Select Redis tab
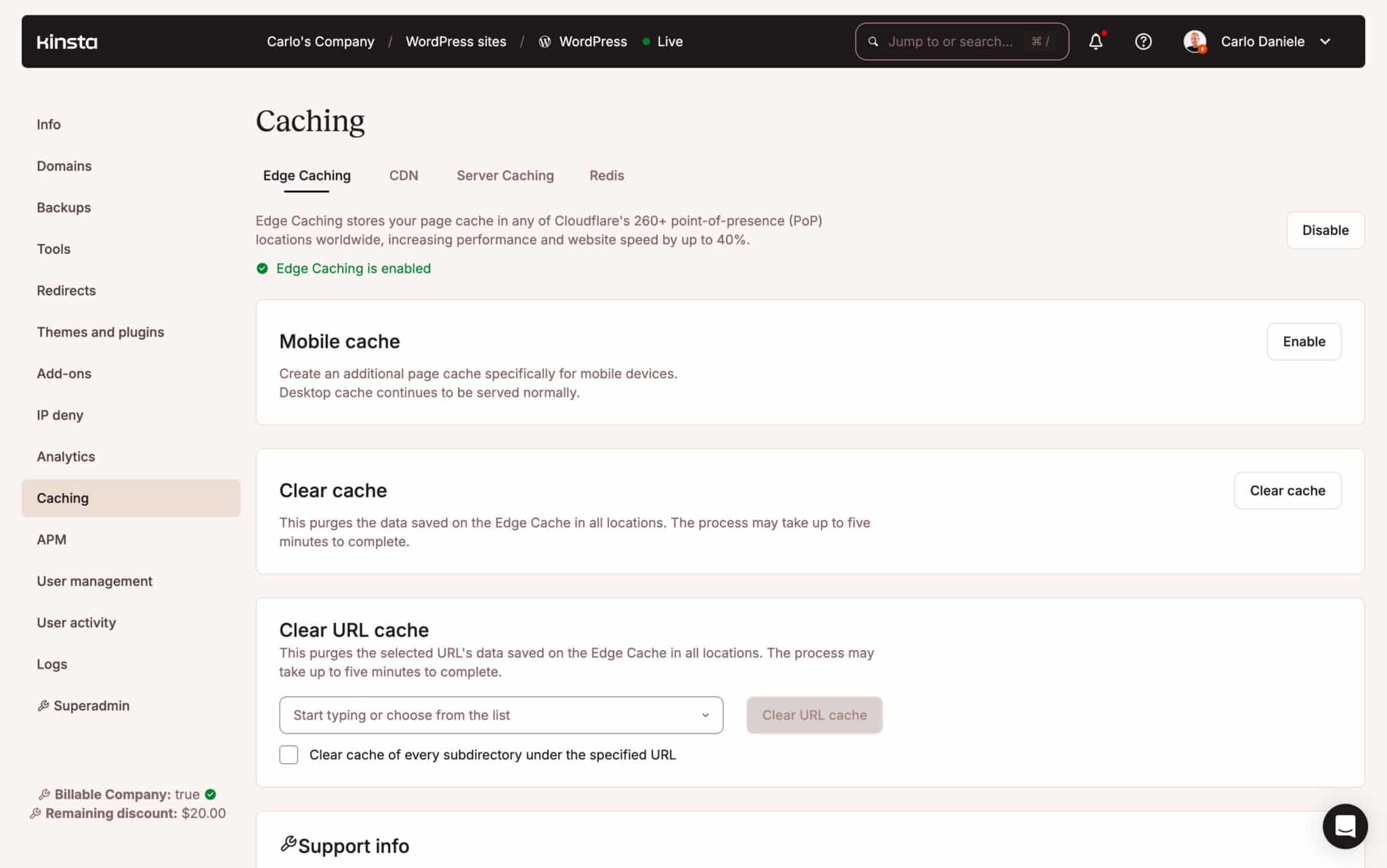The height and width of the screenshot is (868, 1387). click(606, 175)
